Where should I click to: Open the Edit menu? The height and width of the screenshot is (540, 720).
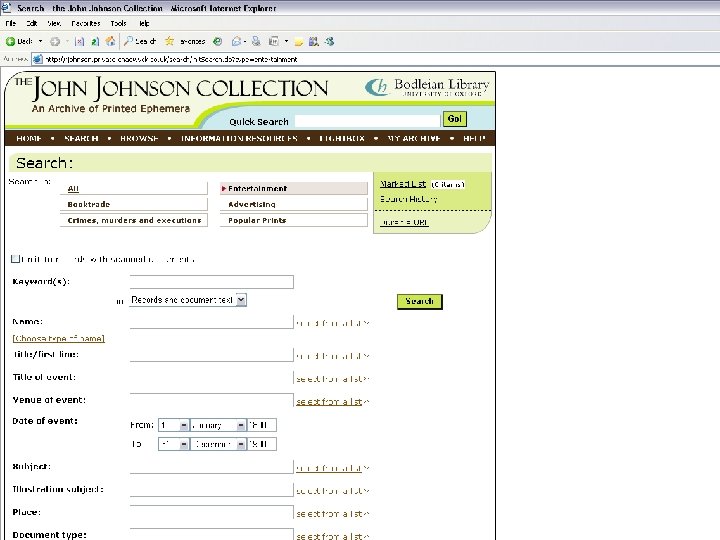pyautogui.click(x=32, y=23)
